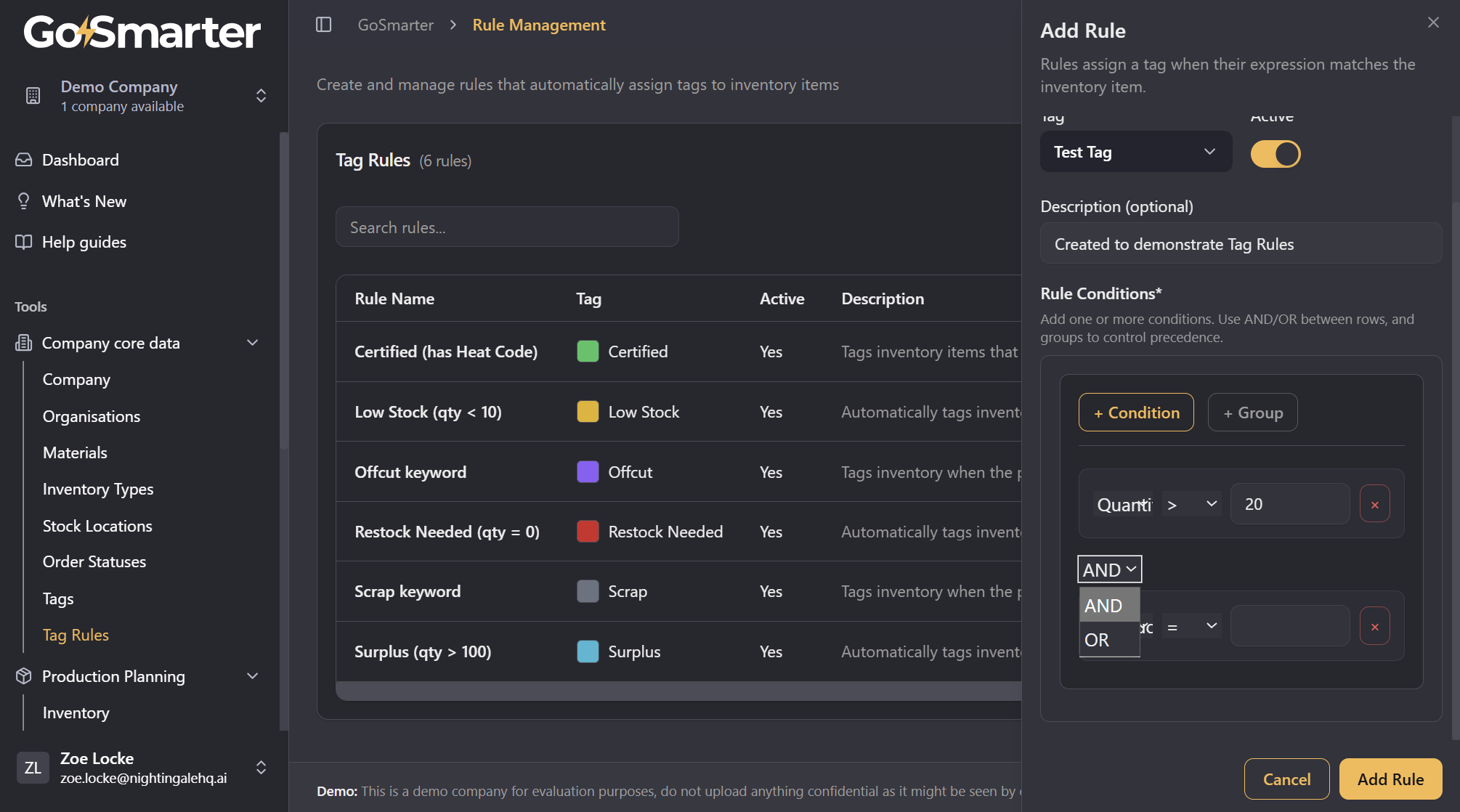Click the Add Rule button
The width and height of the screenshot is (1460, 812).
(1390, 779)
